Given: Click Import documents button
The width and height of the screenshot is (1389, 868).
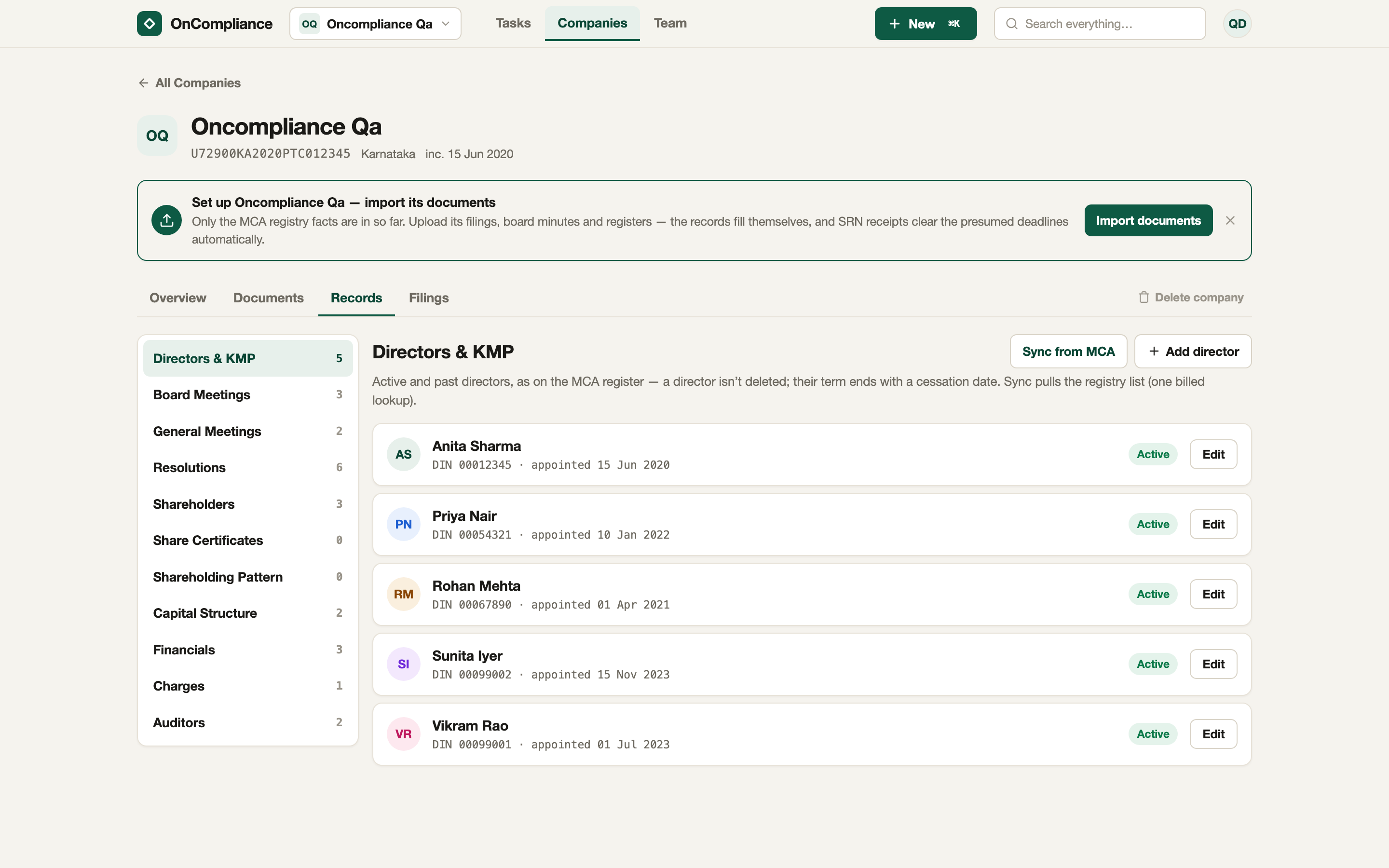Looking at the screenshot, I should 1148,220.
